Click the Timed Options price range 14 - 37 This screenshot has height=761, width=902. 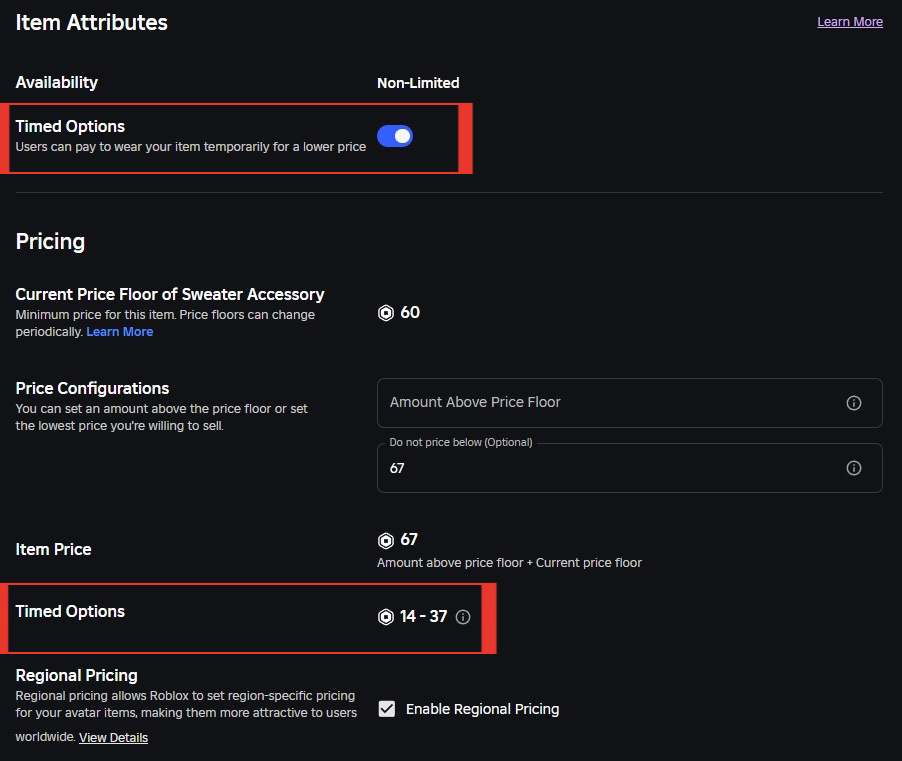click(x=423, y=616)
